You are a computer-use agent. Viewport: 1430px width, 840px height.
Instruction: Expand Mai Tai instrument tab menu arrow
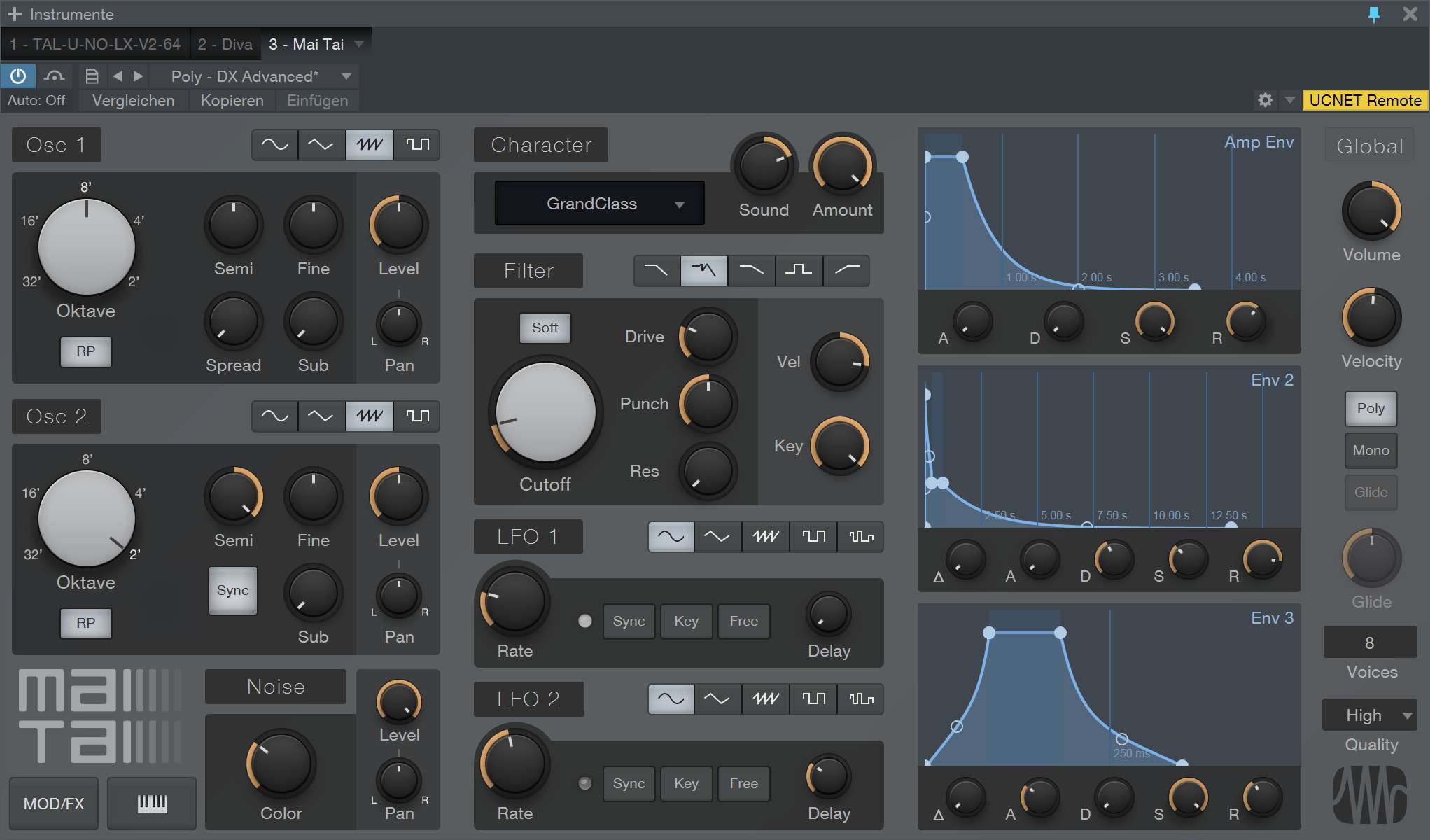click(359, 44)
